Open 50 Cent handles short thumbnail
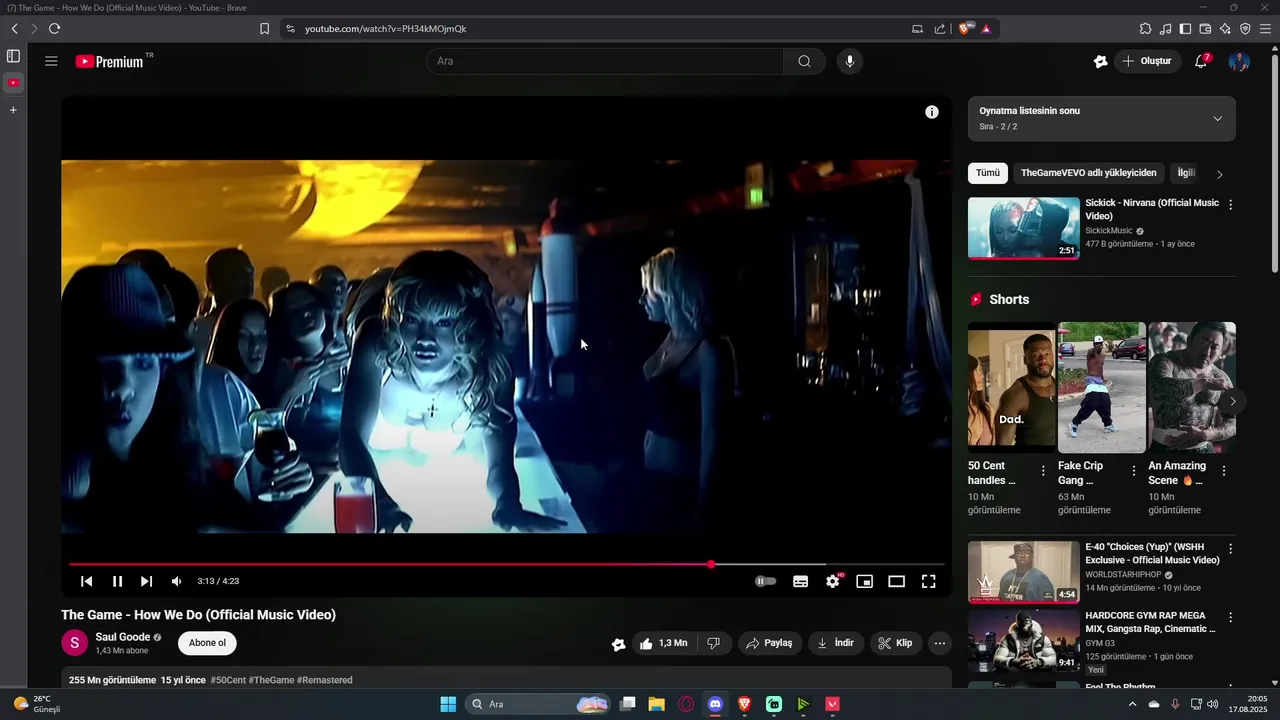The height and width of the screenshot is (720, 1280). (1011, 388)
